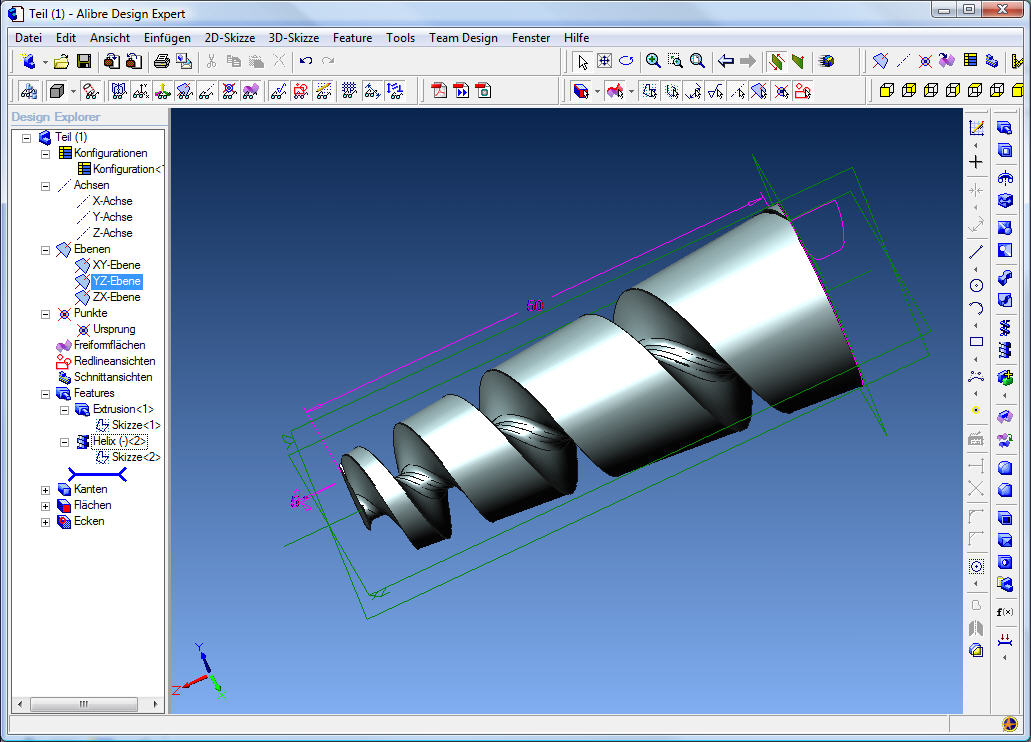Open the Einfügen menu
Viewport: 1031px width, 742px height.
point(167,37)
